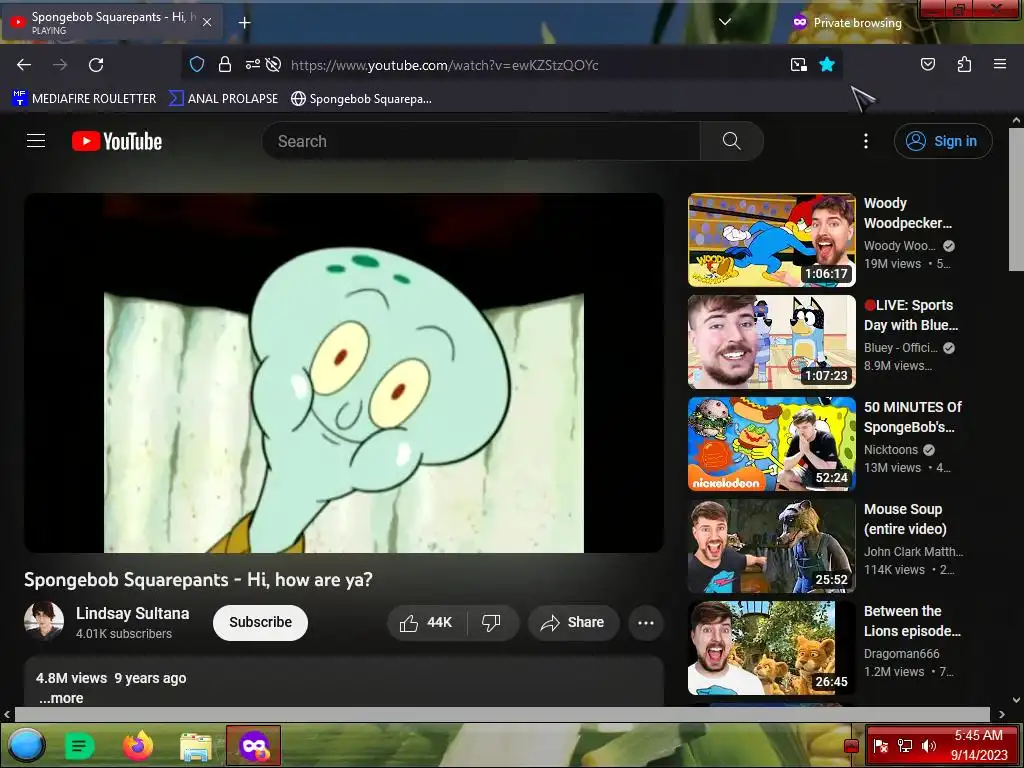Share this video
The width and height of the screenshot is (1024, 768).
[573, 623]
